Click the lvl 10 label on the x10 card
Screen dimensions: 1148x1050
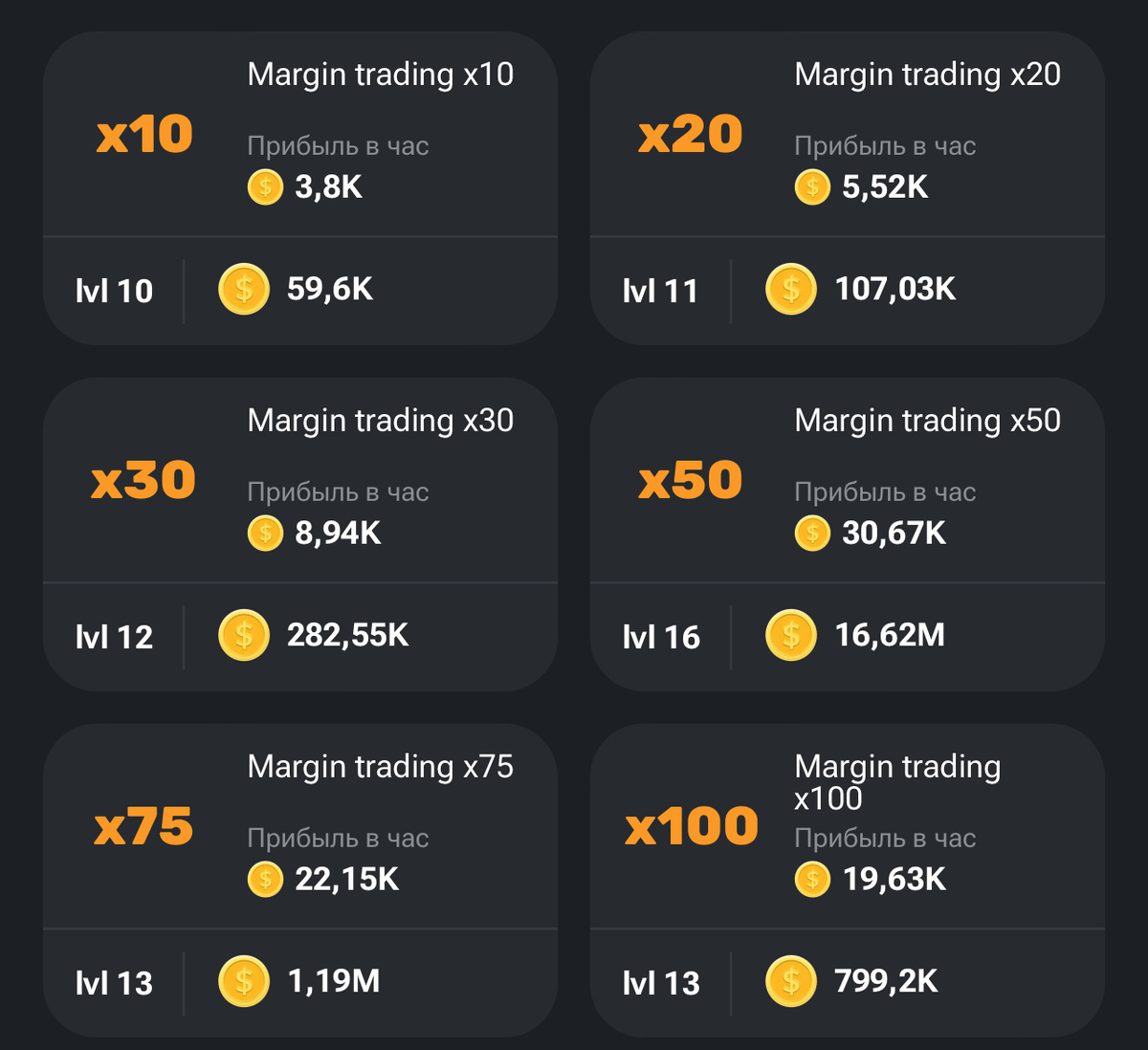tap(115, 290)
